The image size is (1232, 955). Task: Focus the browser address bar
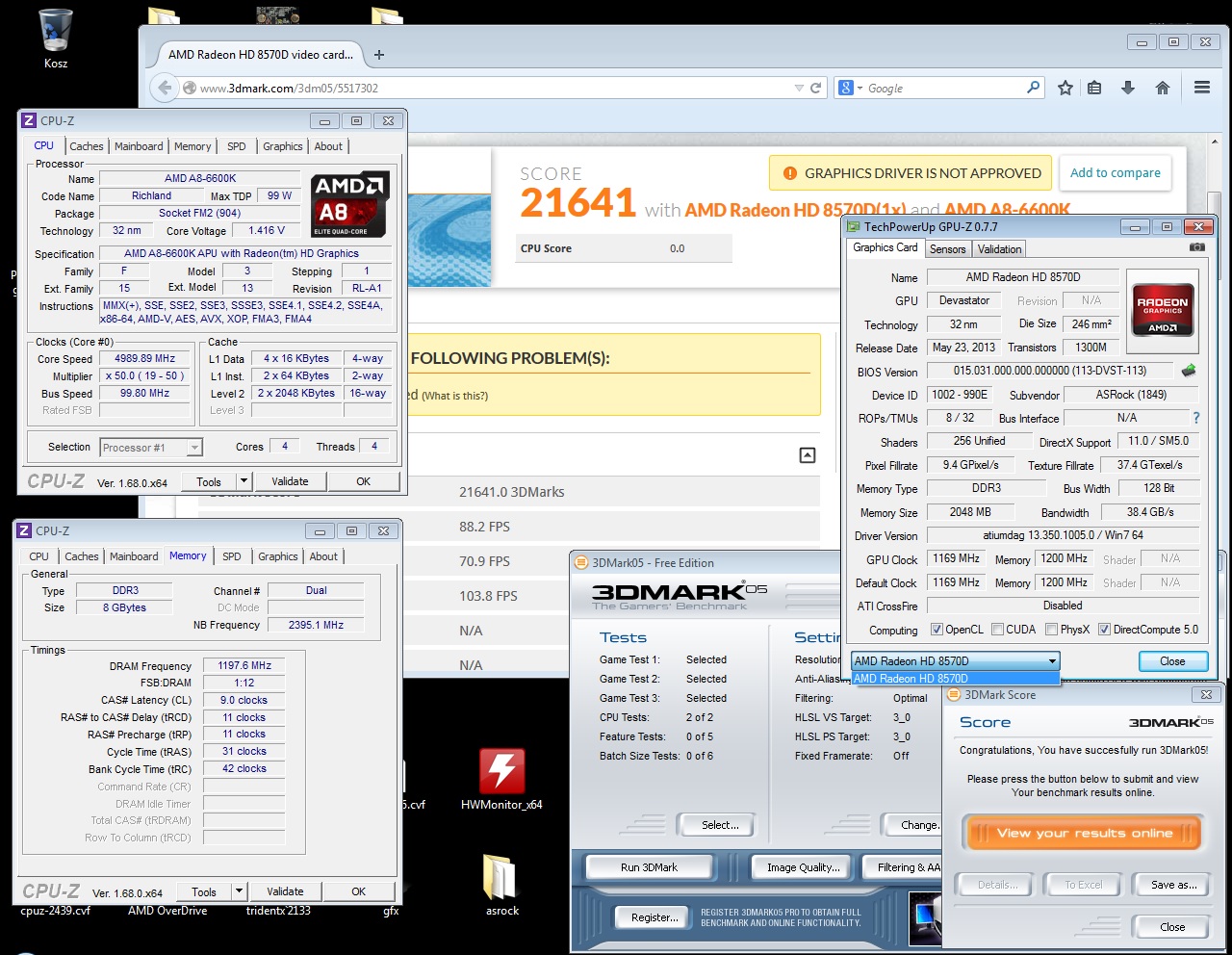491,88
